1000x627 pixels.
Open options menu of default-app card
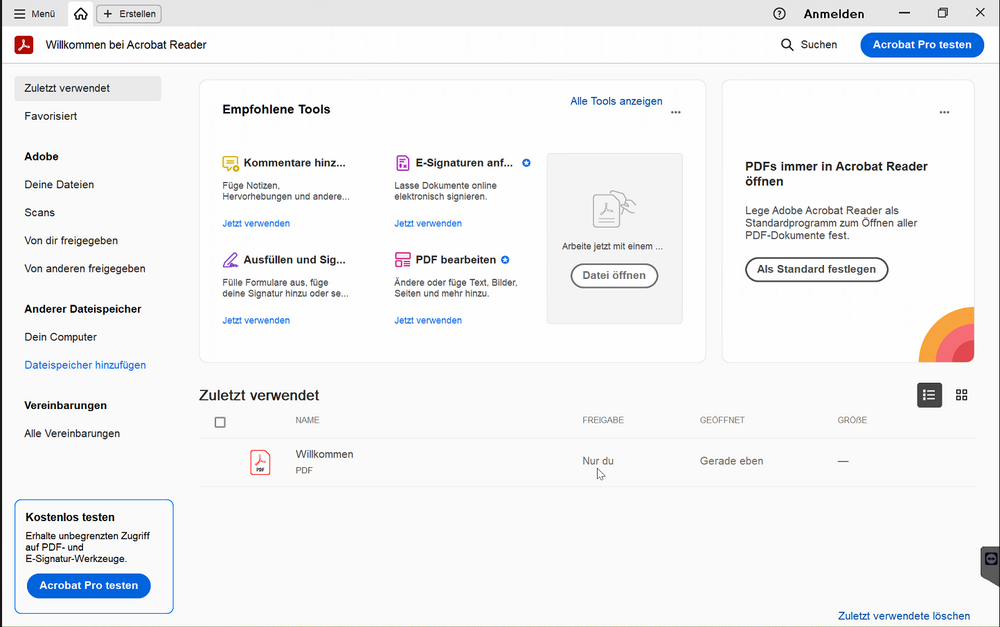click(944, 113)
